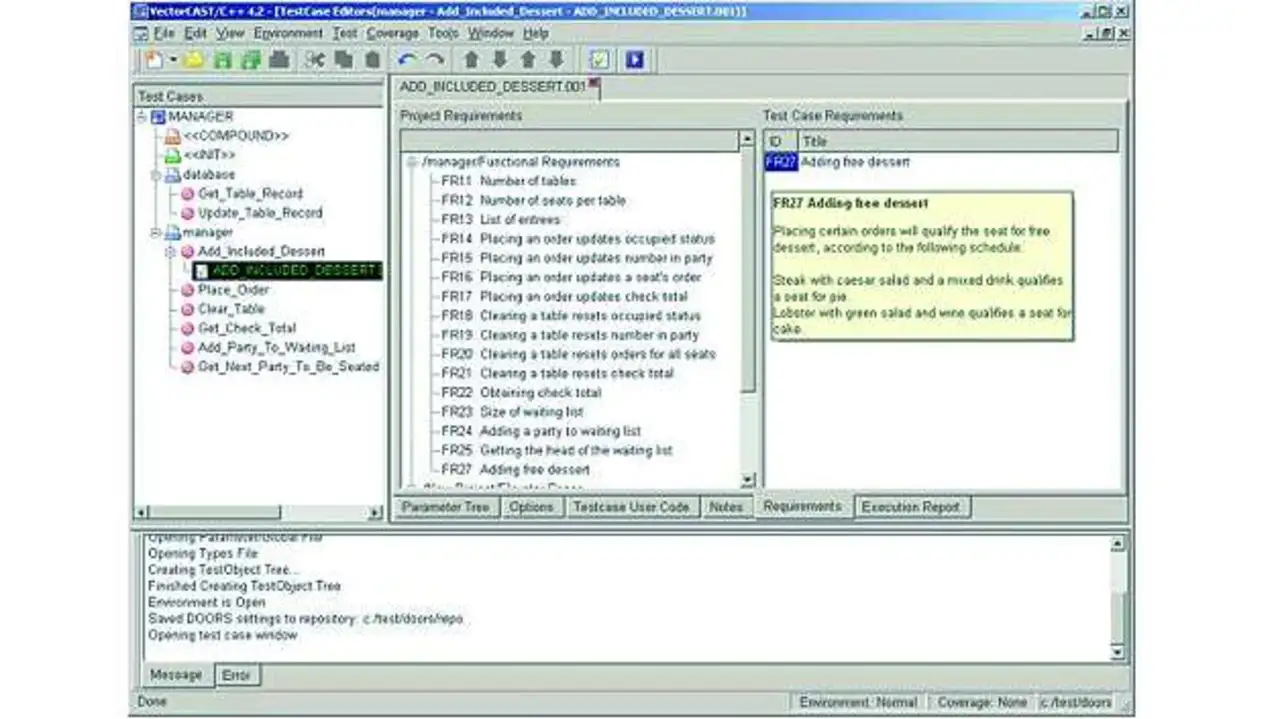Click the <<COMPOUND>> node icon
The image size is (1280, 719).
(173, 136)
